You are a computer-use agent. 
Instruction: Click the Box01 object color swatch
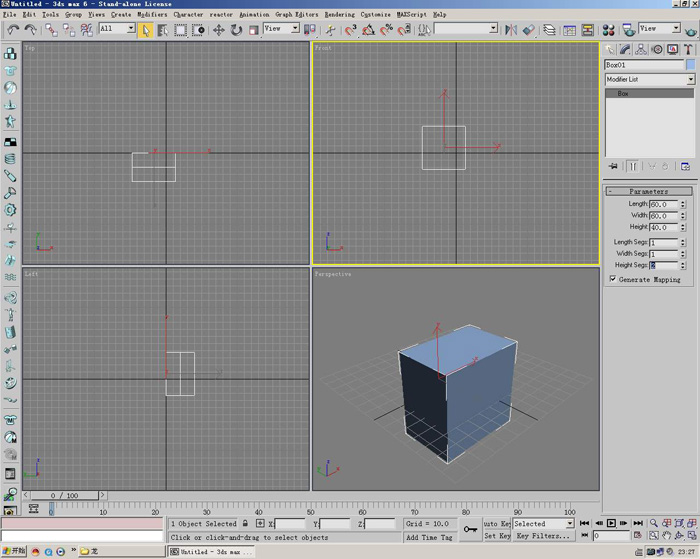point(690,65)
